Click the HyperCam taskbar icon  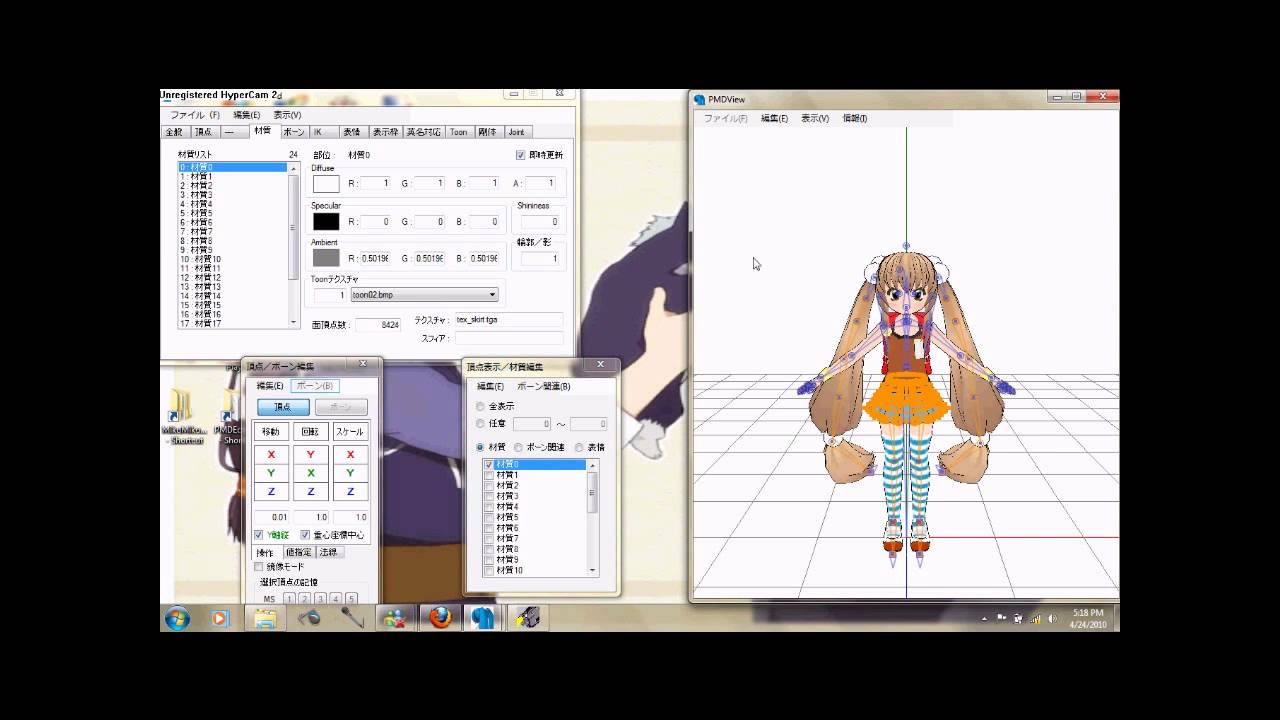coord(527,618)
